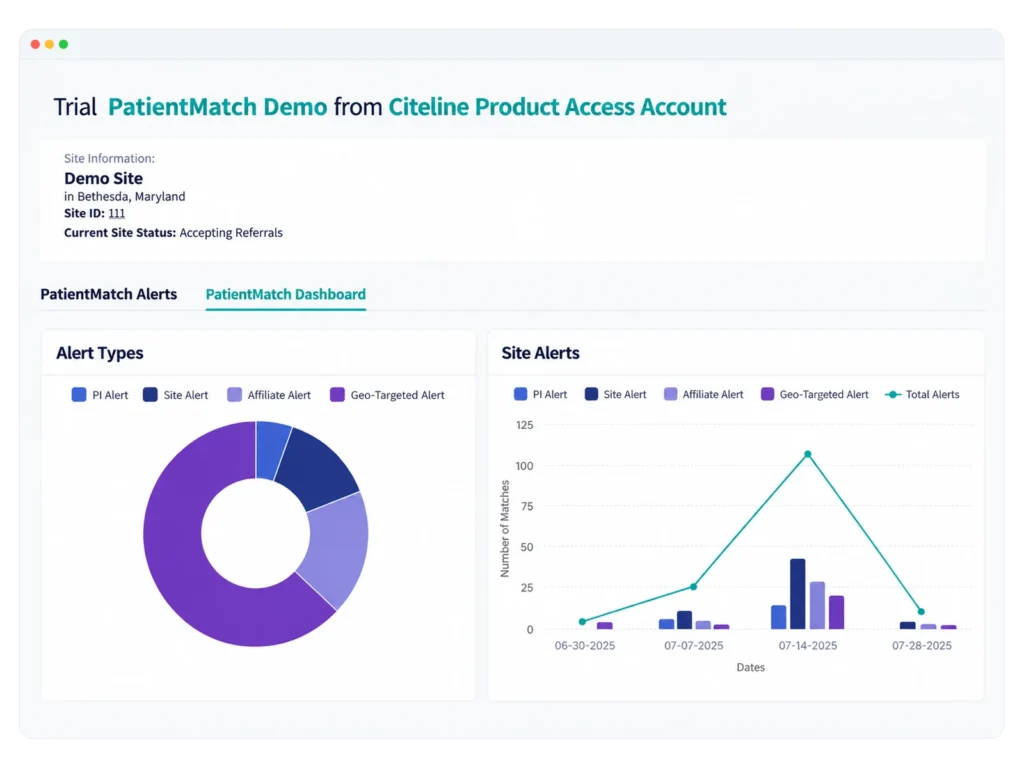
Task: Toggle Site Alert swatch in Alert Types legend
Action: pos(150,394)
